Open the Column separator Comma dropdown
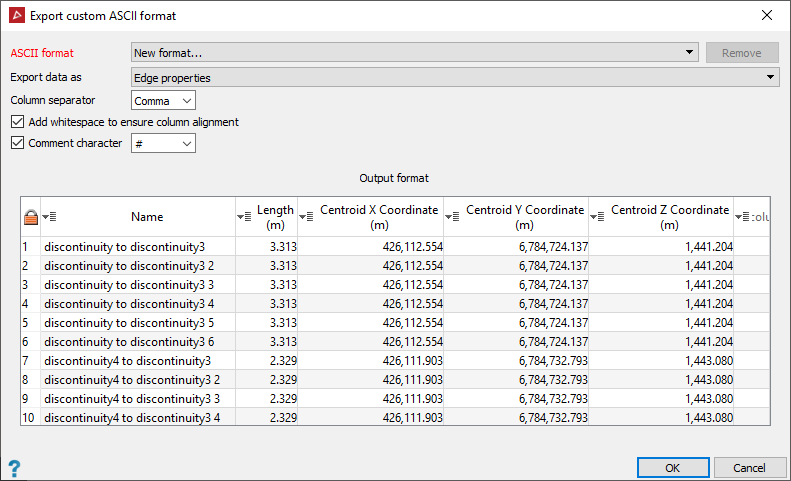Viewport: 791px width, 481px height. (163, 100)
